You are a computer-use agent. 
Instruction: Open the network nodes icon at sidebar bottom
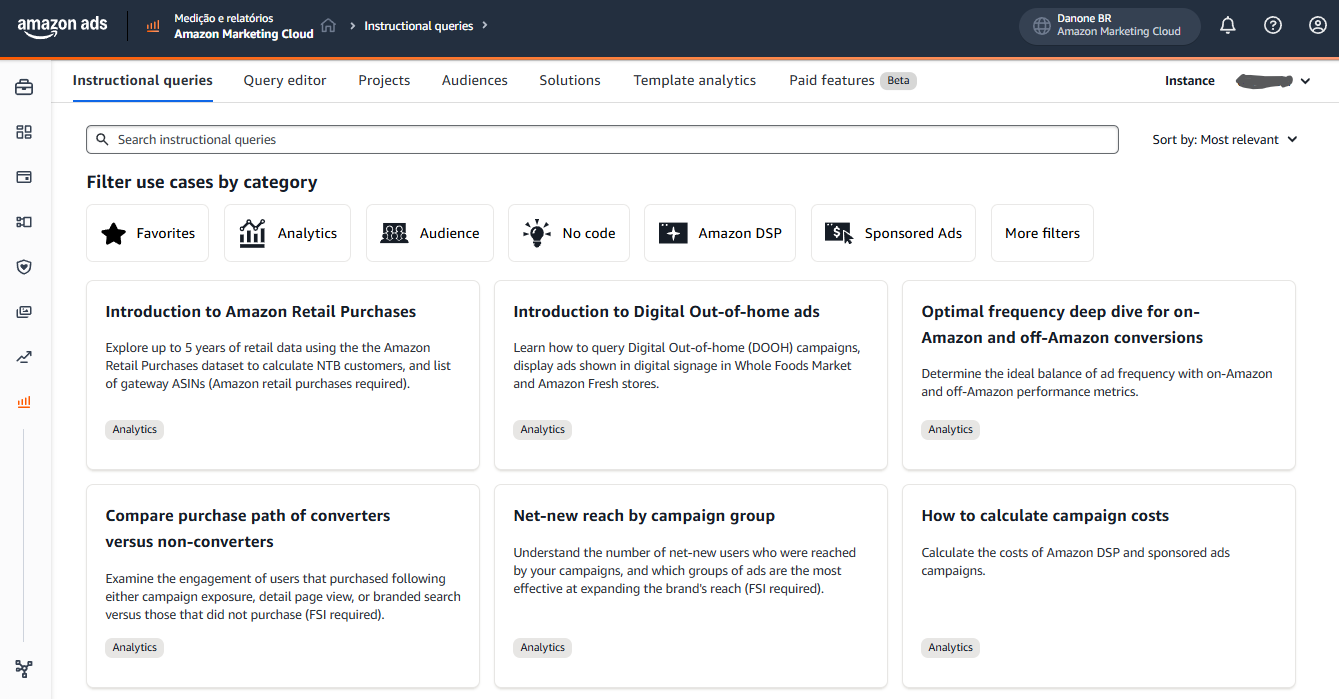point(24,669)
